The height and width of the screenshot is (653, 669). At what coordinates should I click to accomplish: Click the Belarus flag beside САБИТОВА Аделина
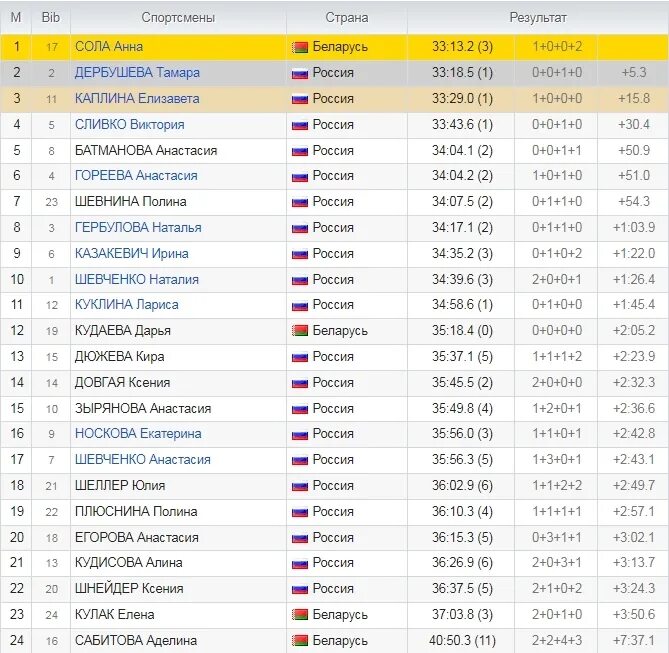point(300,641)
